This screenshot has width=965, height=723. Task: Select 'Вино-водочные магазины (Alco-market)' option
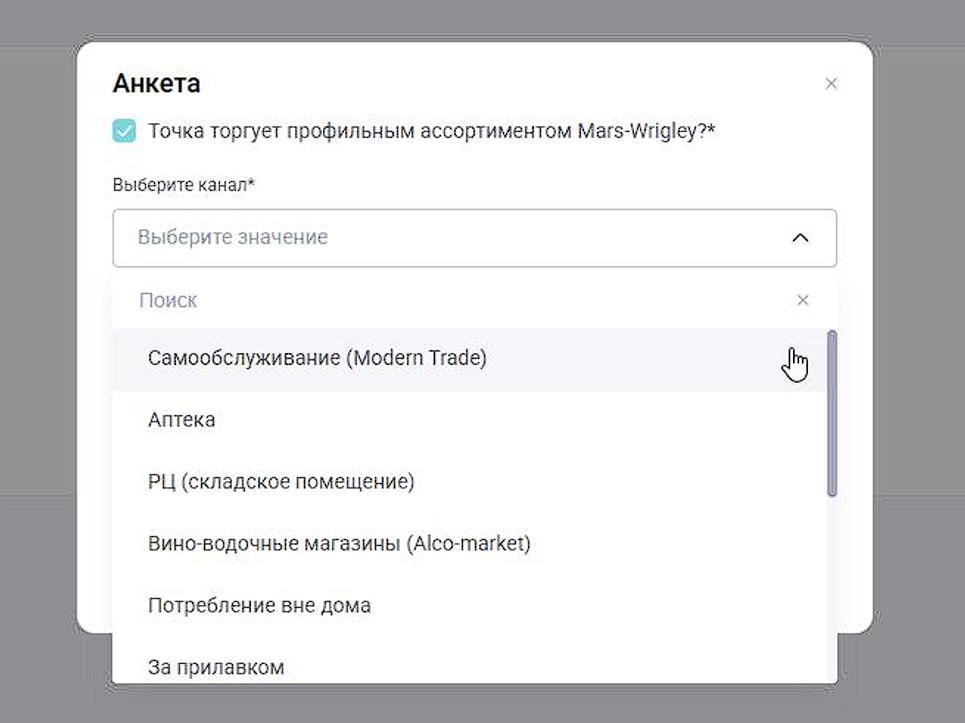[339, 544]
